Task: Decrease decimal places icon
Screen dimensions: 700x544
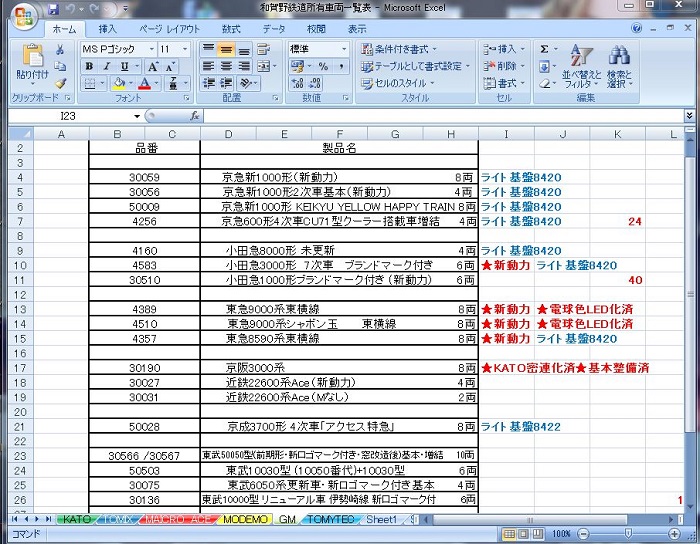Action: pos(315,83)
